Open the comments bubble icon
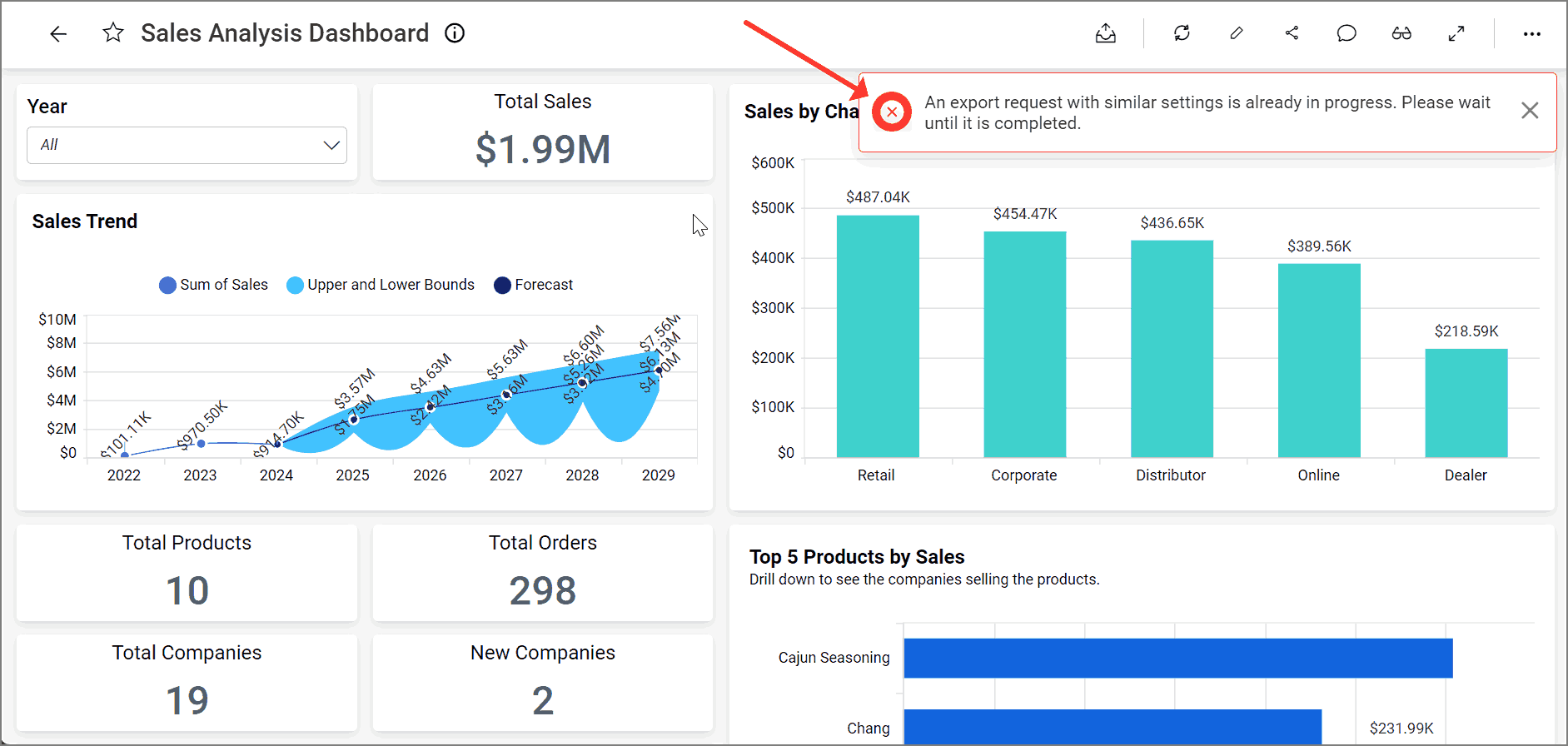 coord(1346,33)
